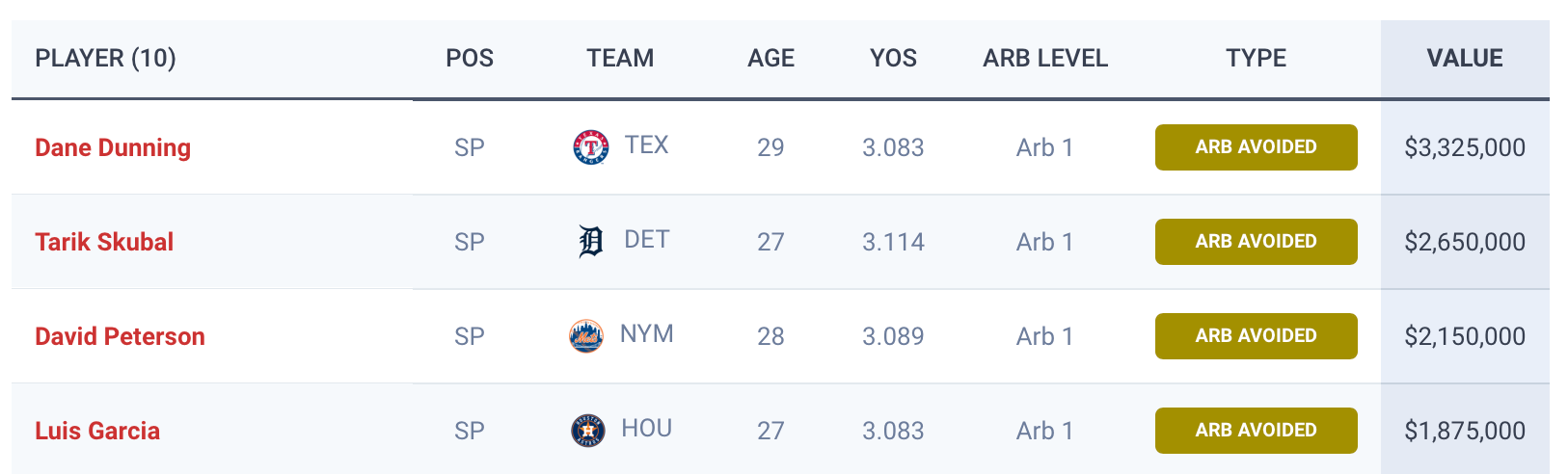Sort by ARB LEVEL column header
1568x474 pixels.
pyautogui.click(x=1045, y=59)
